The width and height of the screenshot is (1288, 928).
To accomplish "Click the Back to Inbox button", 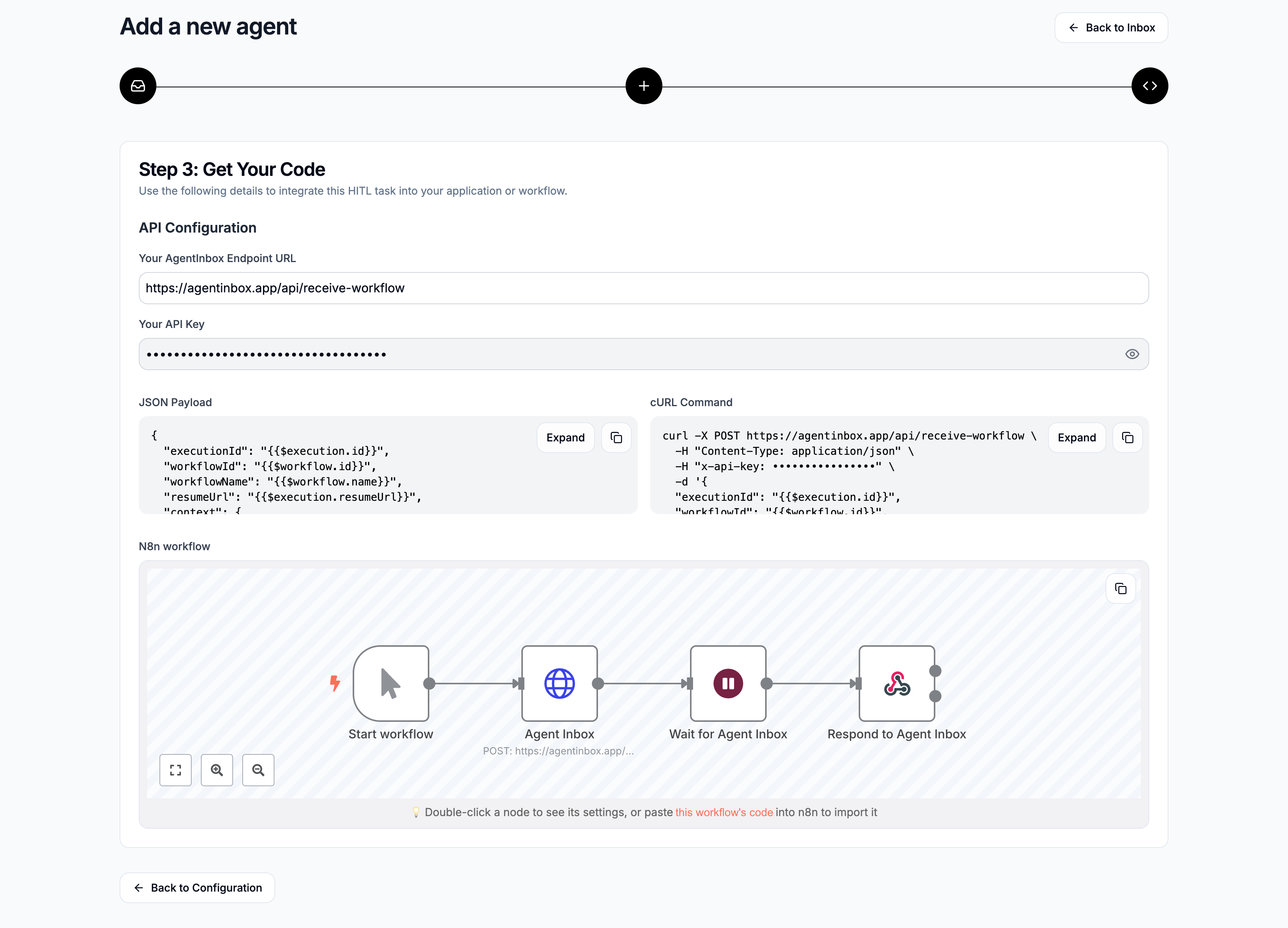I will 1111,28.
